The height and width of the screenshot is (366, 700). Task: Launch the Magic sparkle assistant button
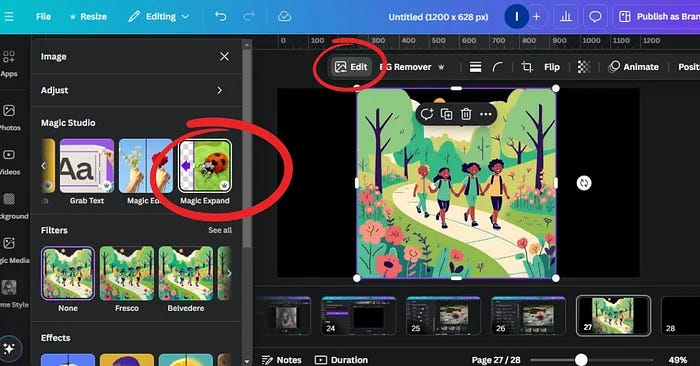[9, 348]
